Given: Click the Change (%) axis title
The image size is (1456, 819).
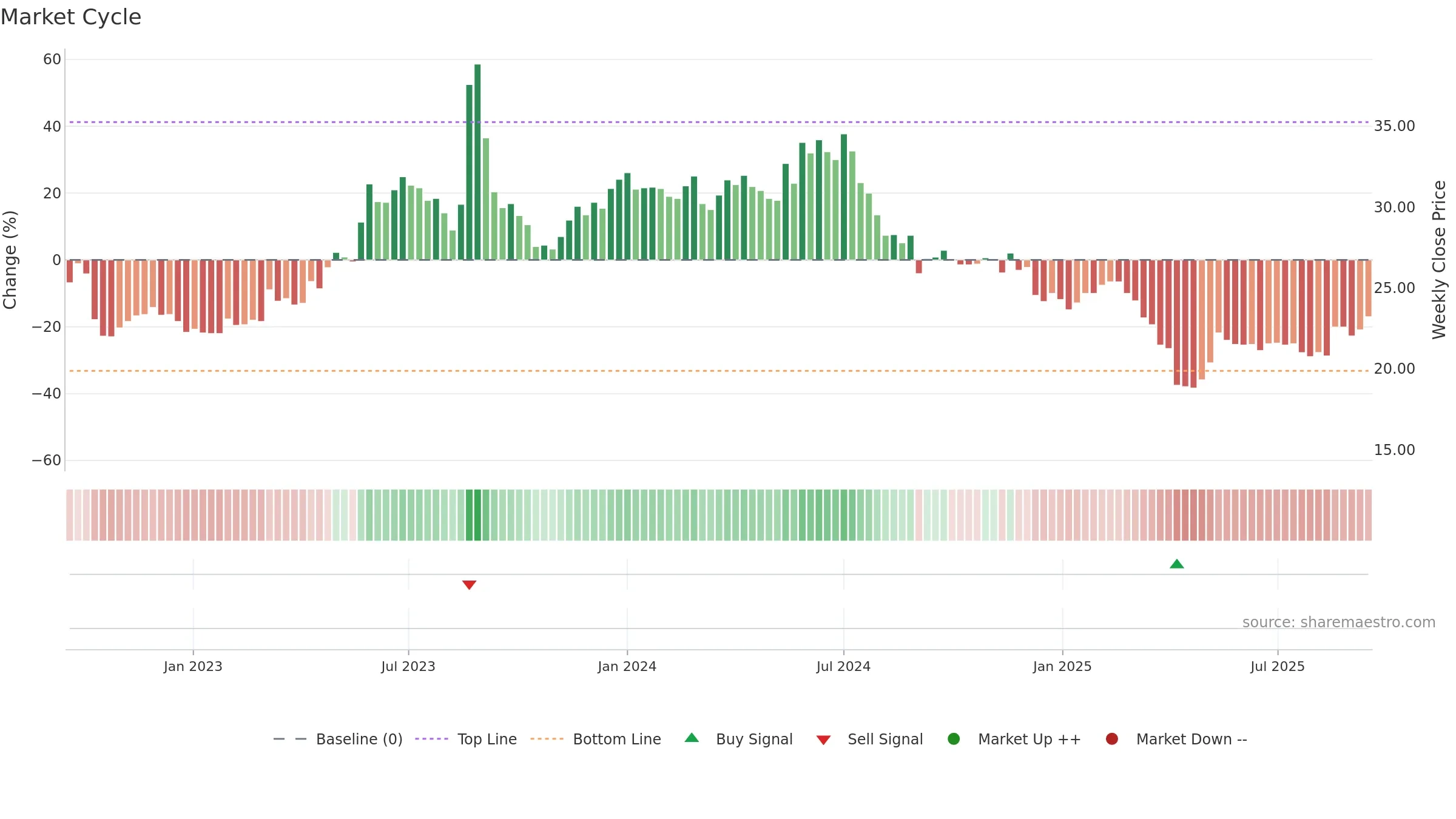Looking at the screenshot, I should 10,260.
